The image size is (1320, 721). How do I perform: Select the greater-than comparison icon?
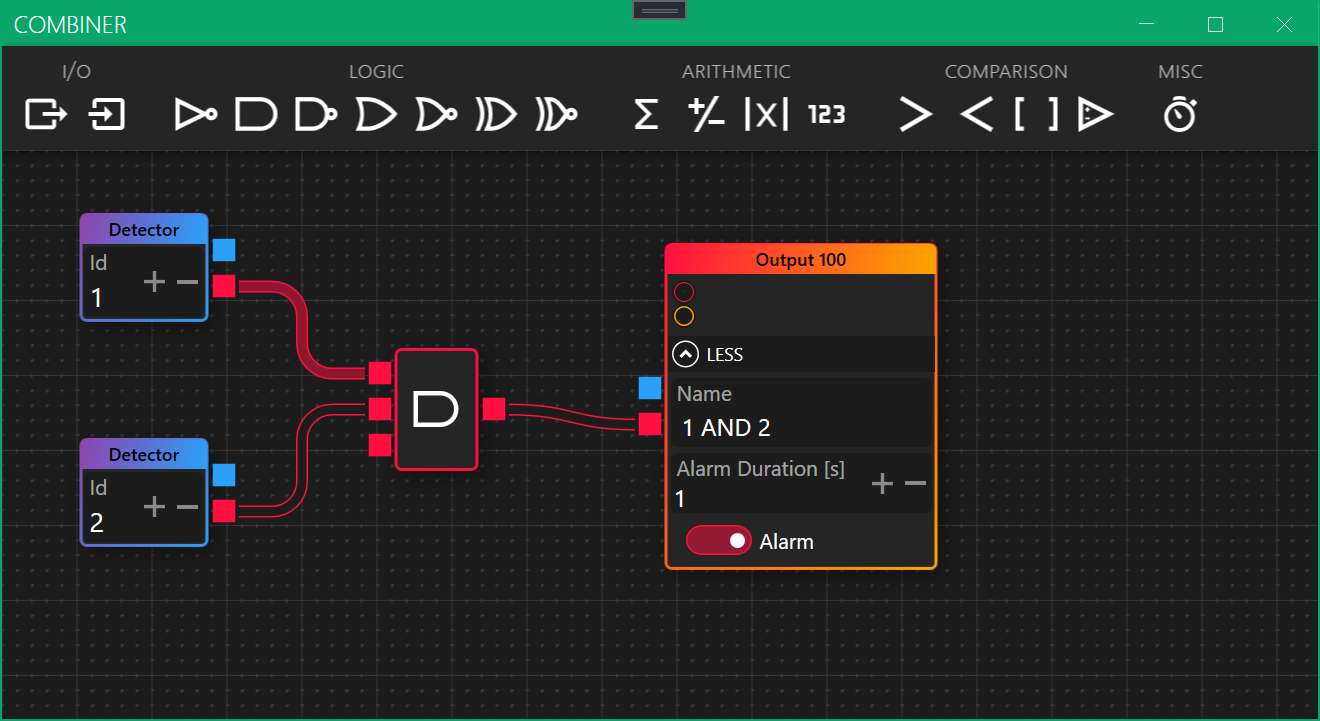click(915, 115)
